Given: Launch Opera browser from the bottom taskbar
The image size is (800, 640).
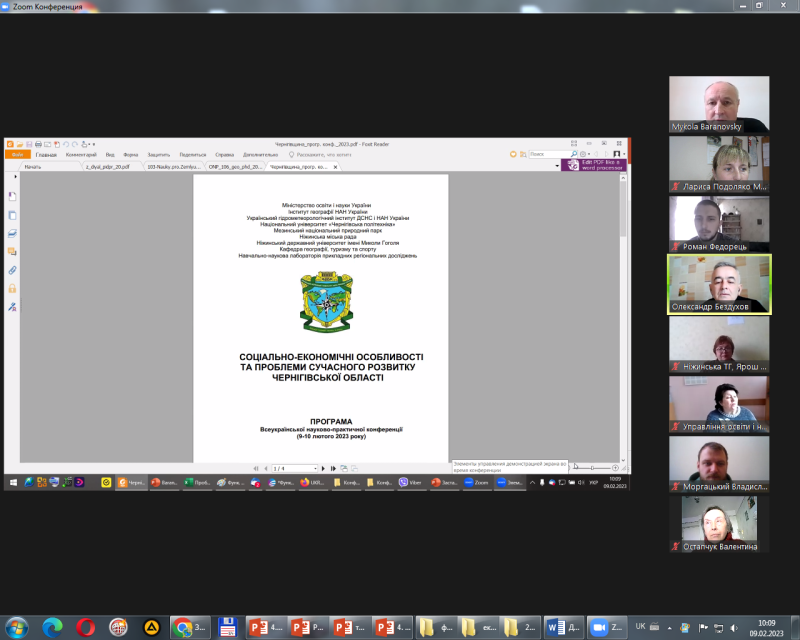Looking at the screenshot, I should pos(85,626).
